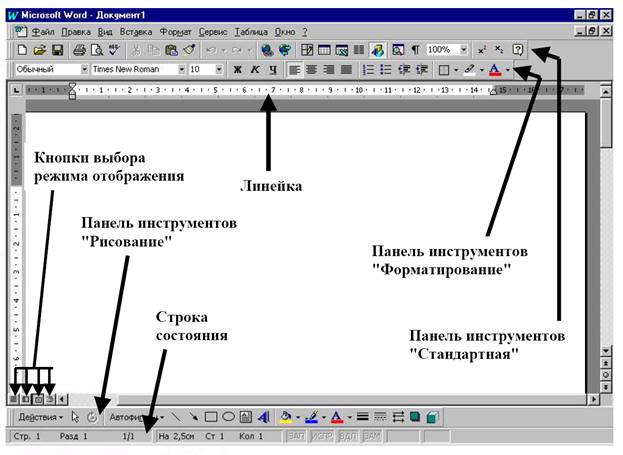Image resolution: width=623 pixels, height=455 pixels.
Task: Toggle bold formatting (Ж button)
Action: 237,70
